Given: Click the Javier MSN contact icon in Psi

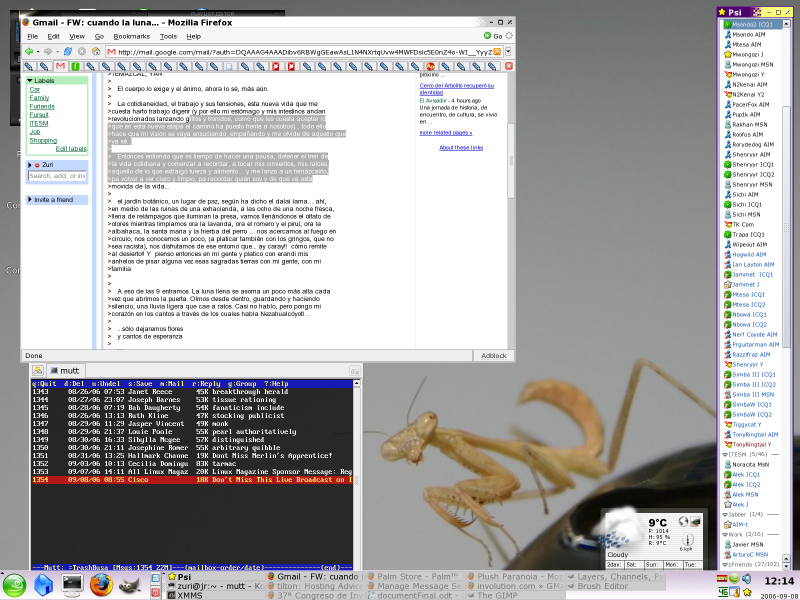Looking at the screenshot, I should pos(728,544).
